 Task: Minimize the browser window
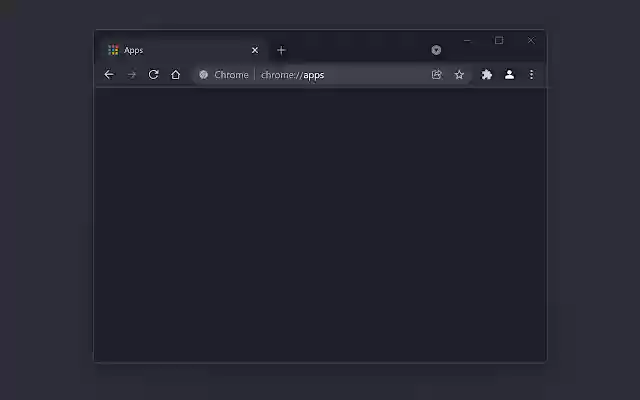pyautogui.click(x=467, y=40)
